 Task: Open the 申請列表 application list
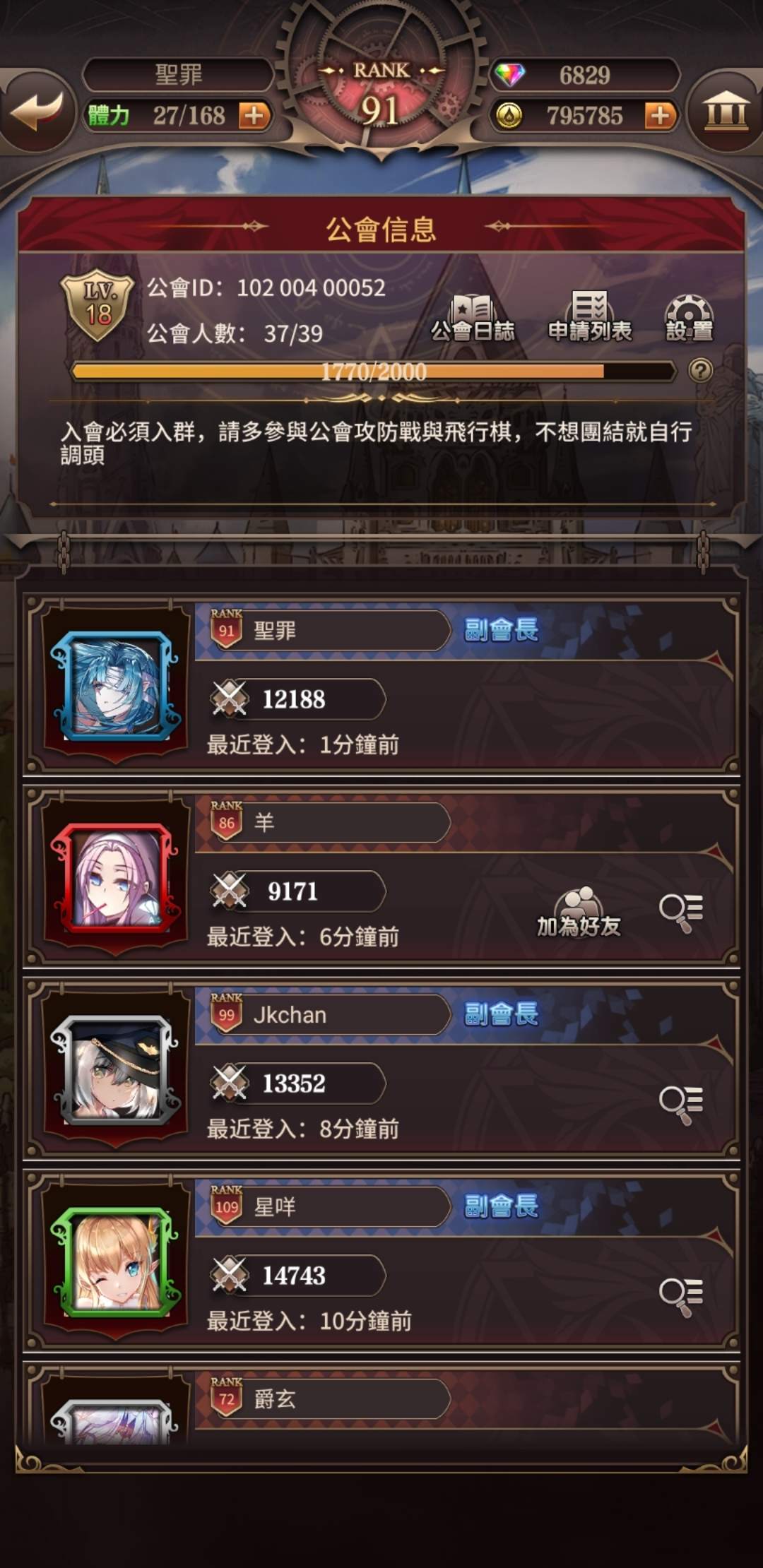coord(590,319)
